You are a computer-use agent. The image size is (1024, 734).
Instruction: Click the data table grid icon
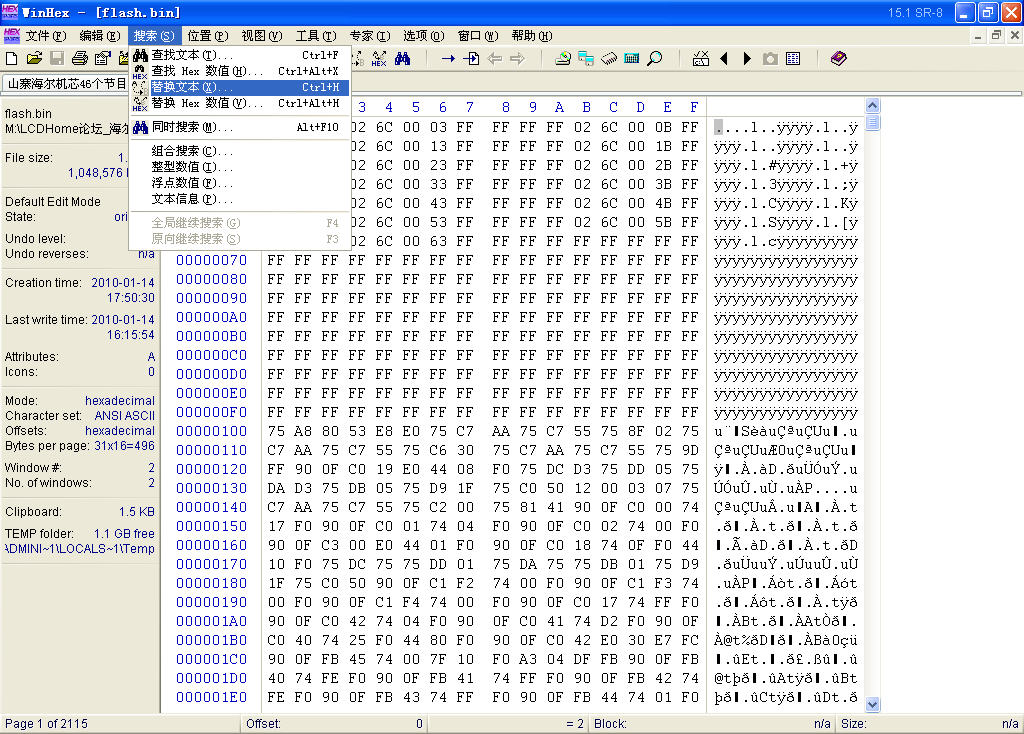click(x=793, y=59)
